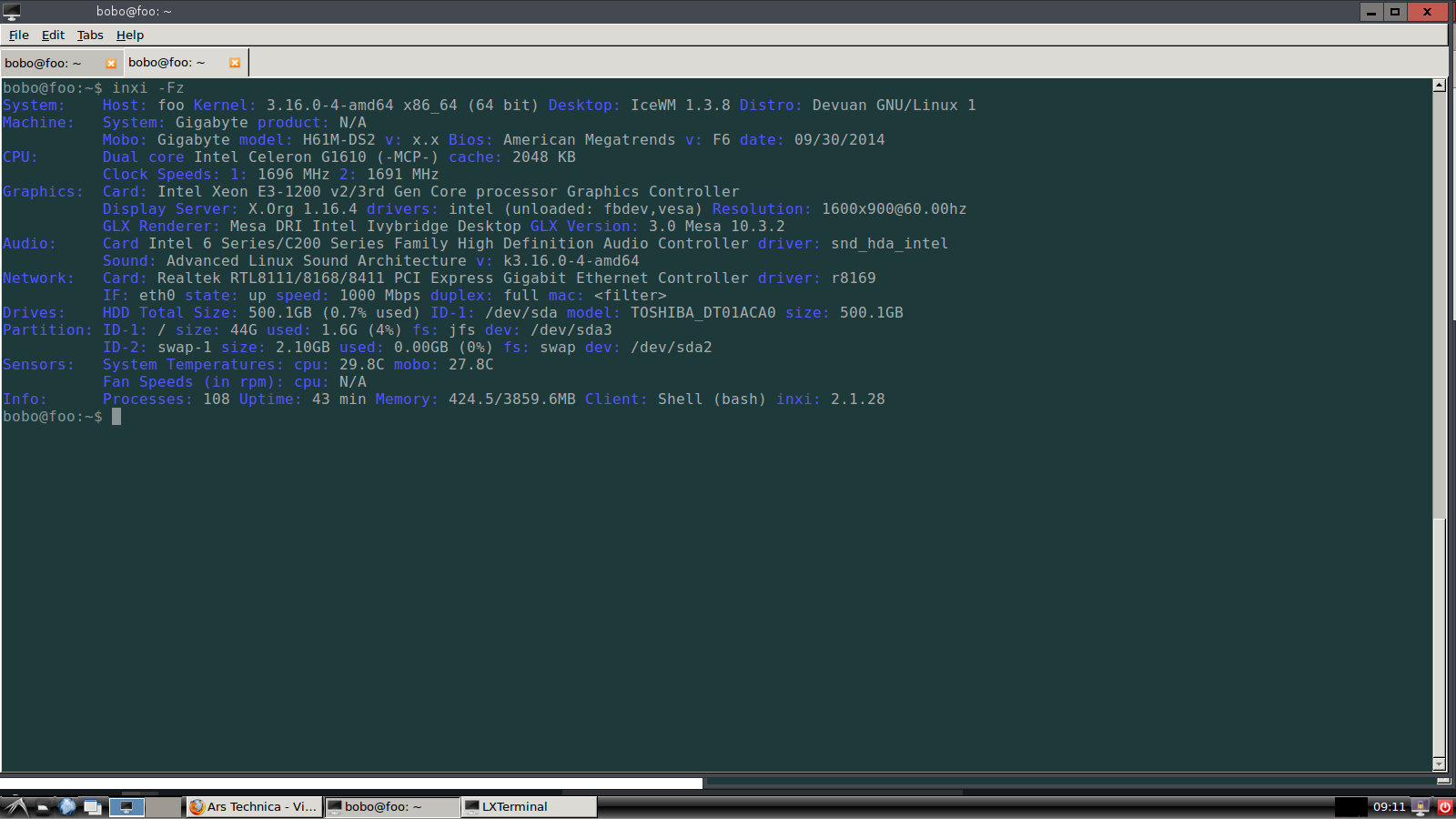The height and width of the screenshot is (819, 1456).
Task: Activate LXTerminal taskbar window button
Action: click(530, 806)
